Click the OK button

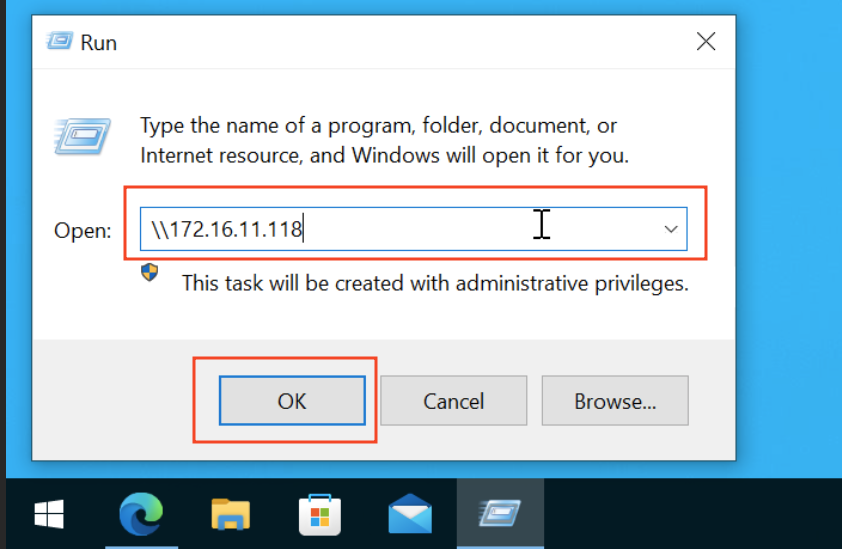coord(291,401)
